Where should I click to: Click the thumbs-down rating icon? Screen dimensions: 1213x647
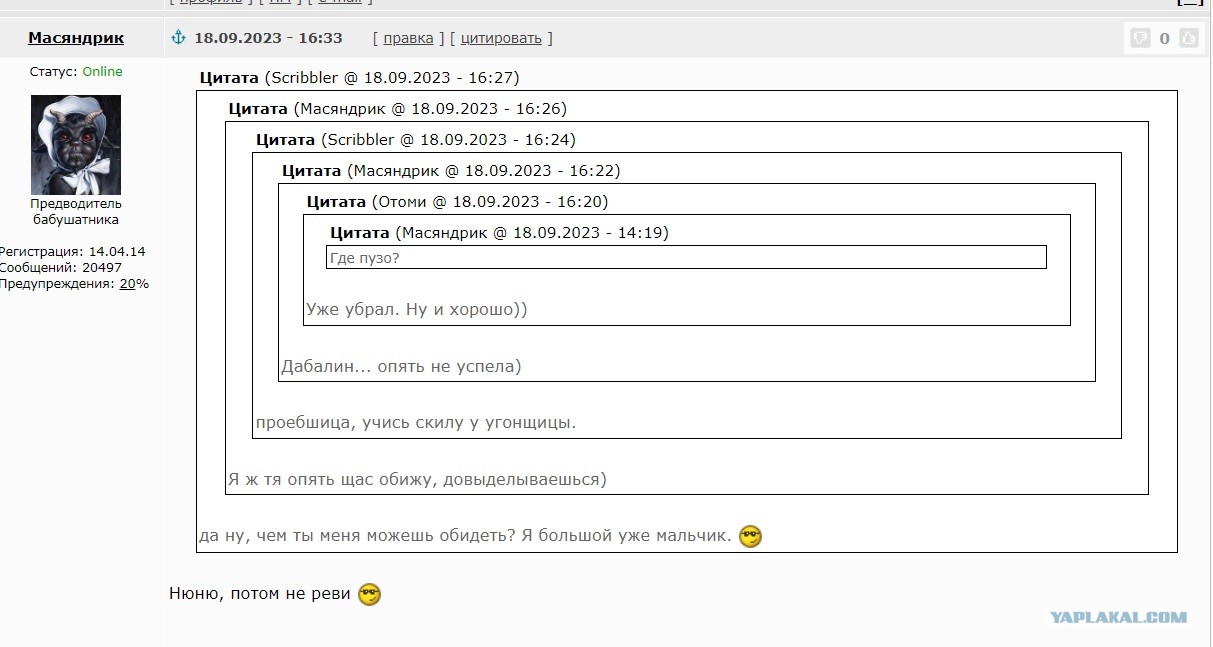(x=1140, y=39)
